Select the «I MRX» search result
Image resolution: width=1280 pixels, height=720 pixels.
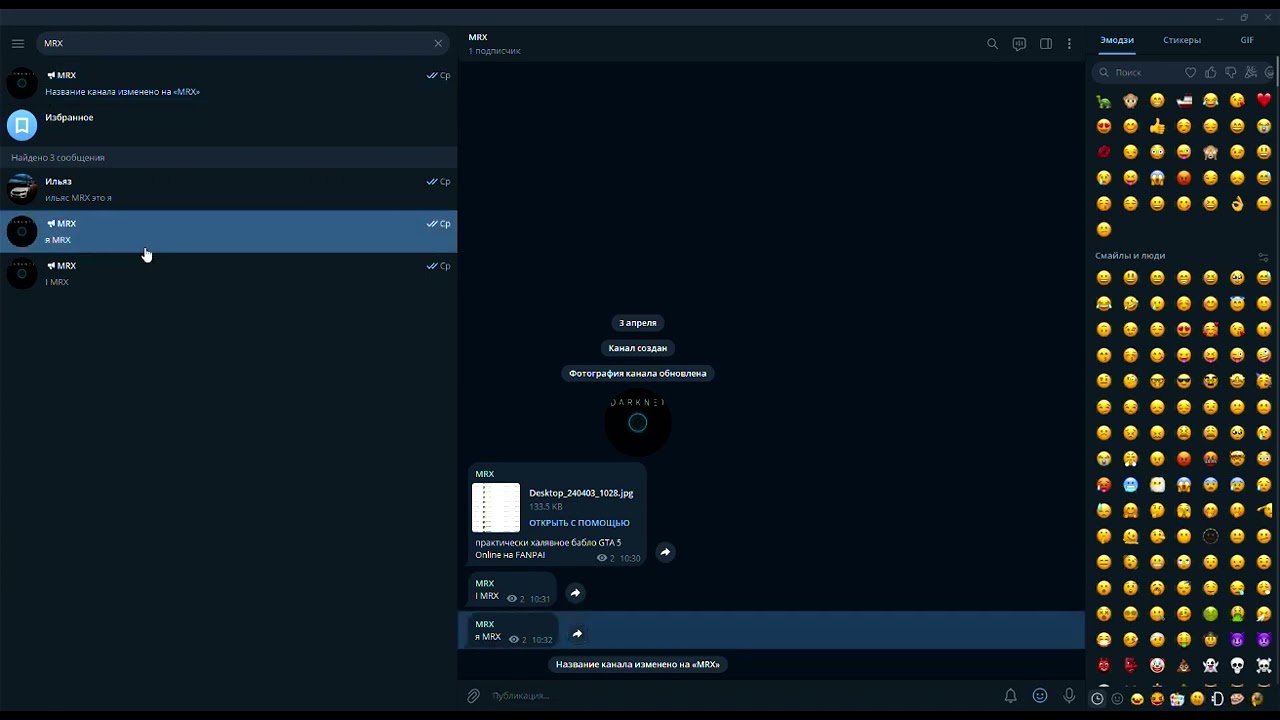[228, 273]
